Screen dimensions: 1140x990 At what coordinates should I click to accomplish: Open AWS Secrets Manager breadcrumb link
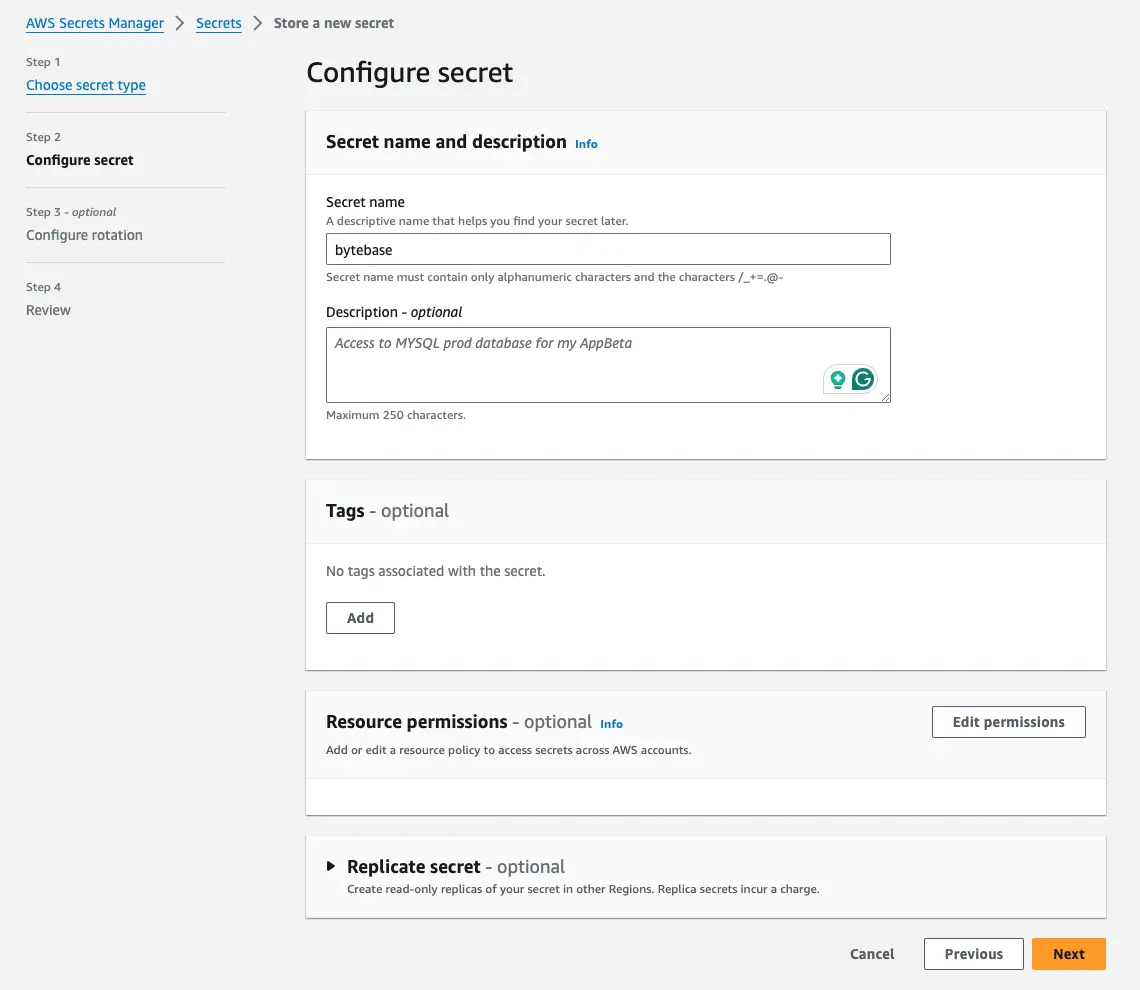(95, 23)
